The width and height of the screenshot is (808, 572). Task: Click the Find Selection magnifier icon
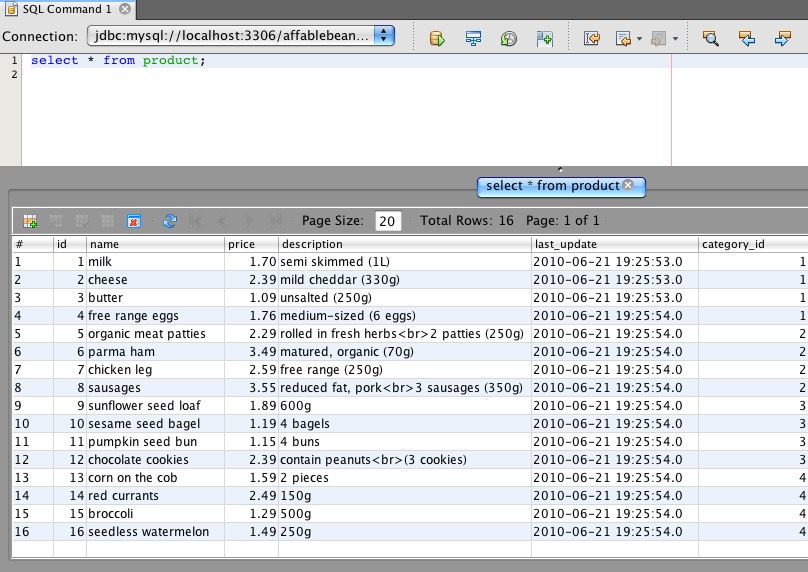(711, 38)
